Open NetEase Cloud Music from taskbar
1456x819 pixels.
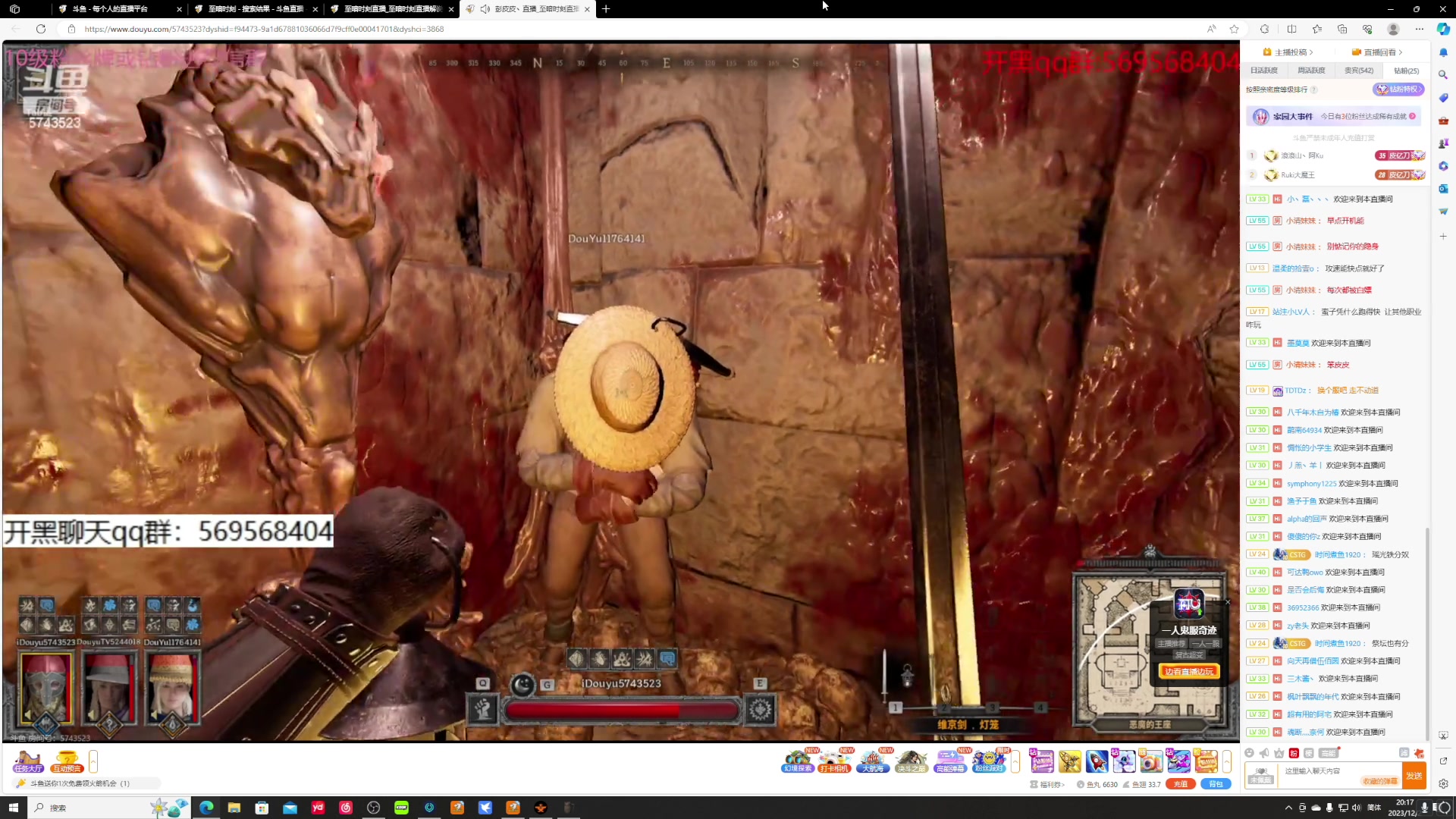346,808
